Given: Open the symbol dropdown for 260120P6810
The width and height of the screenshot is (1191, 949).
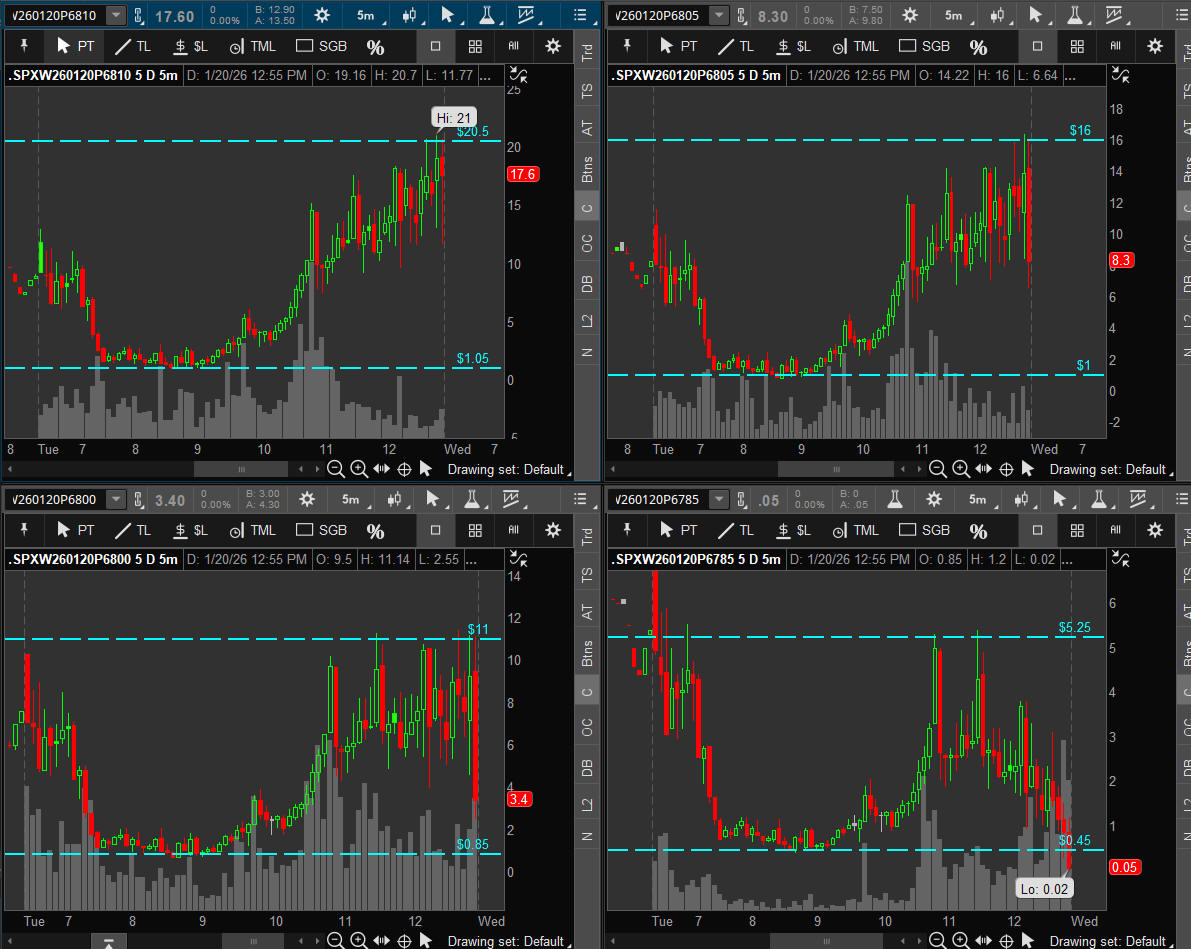Looking at the screenshot, I should coord(116,15).
